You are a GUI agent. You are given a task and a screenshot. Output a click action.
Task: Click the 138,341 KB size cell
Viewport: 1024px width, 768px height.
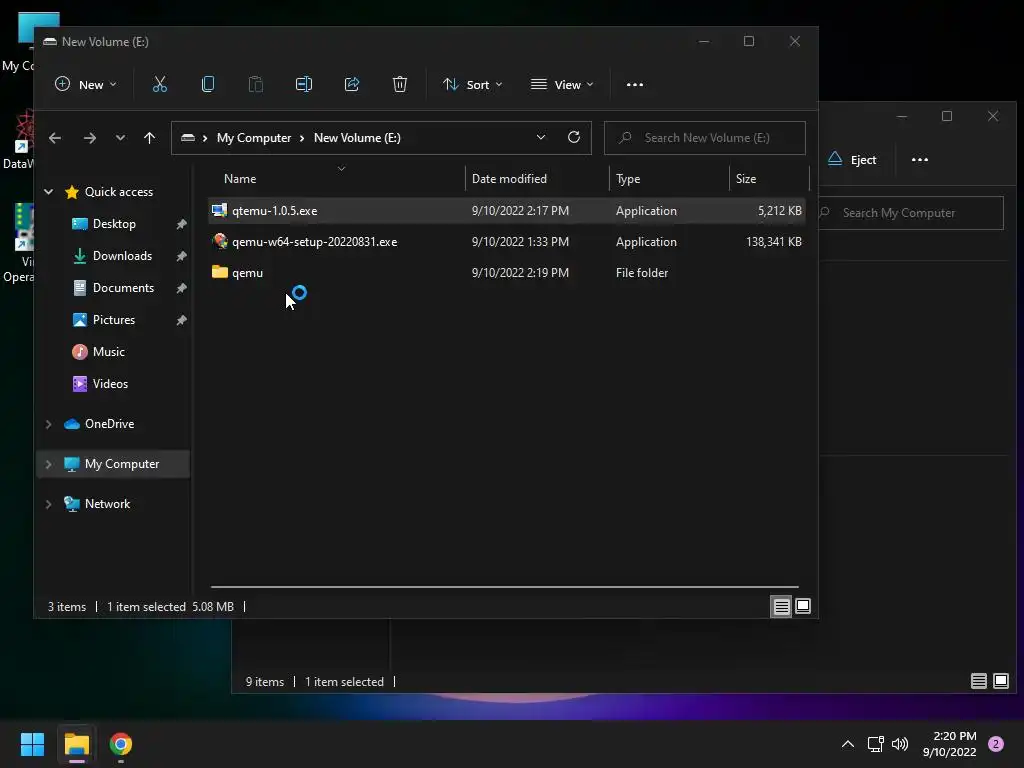(x=774, y=242)
